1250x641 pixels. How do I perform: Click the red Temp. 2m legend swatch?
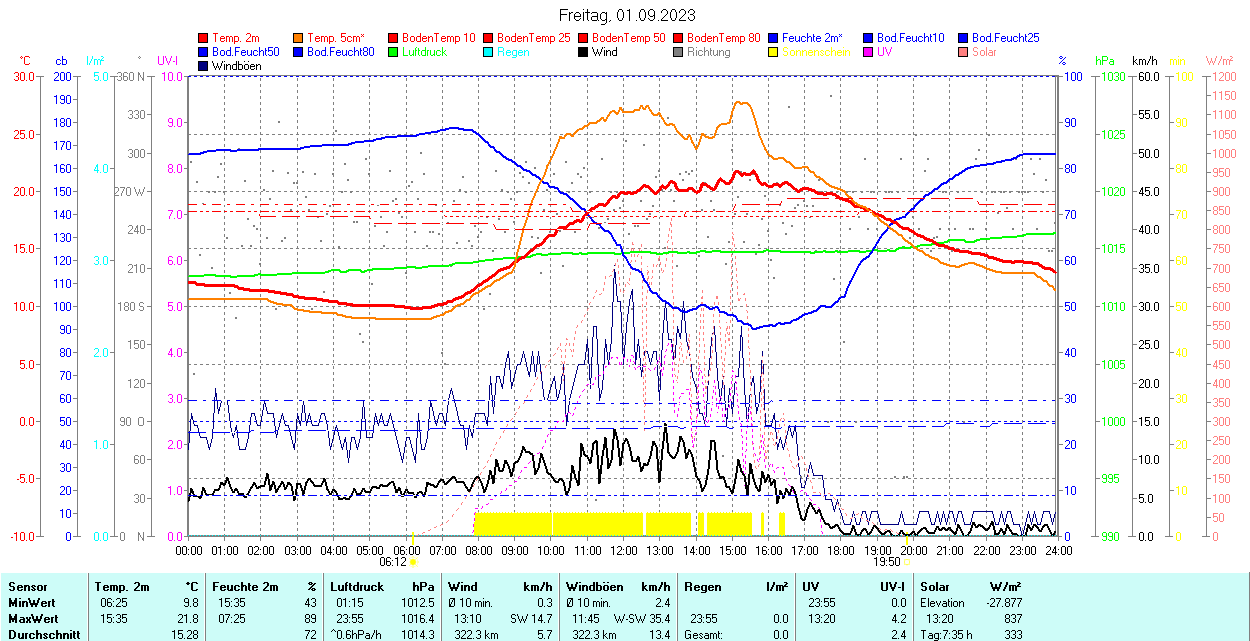click(204, 38)
